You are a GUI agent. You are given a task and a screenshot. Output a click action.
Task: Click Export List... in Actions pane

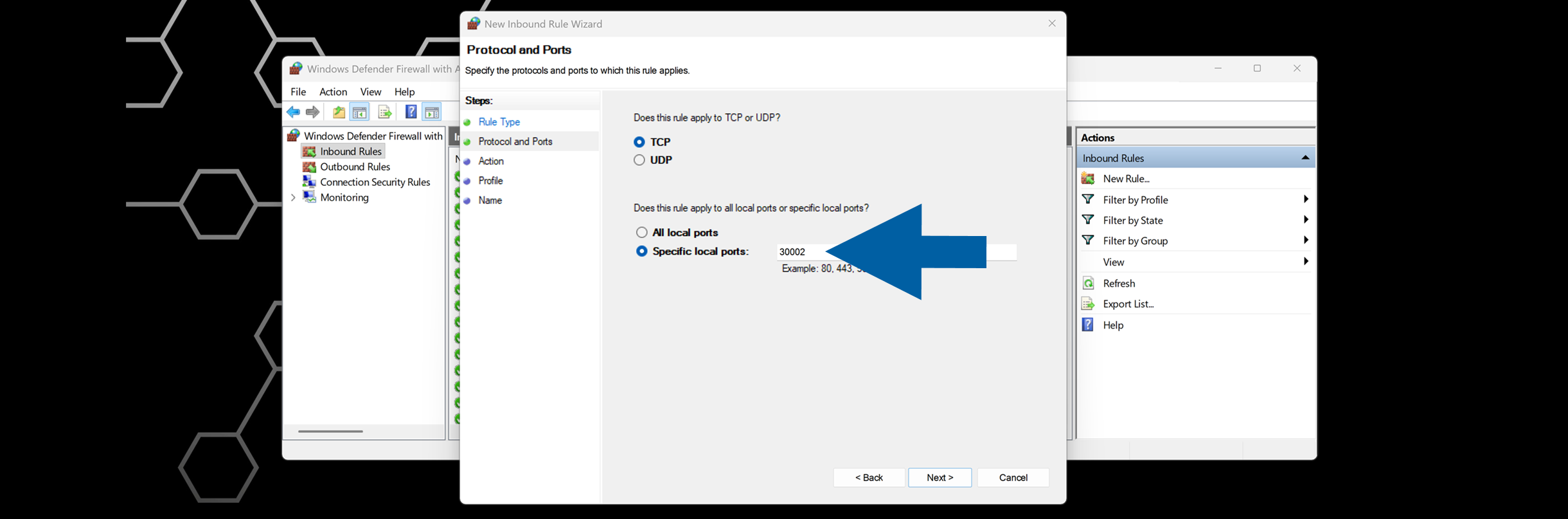(x=1128, y=304)
